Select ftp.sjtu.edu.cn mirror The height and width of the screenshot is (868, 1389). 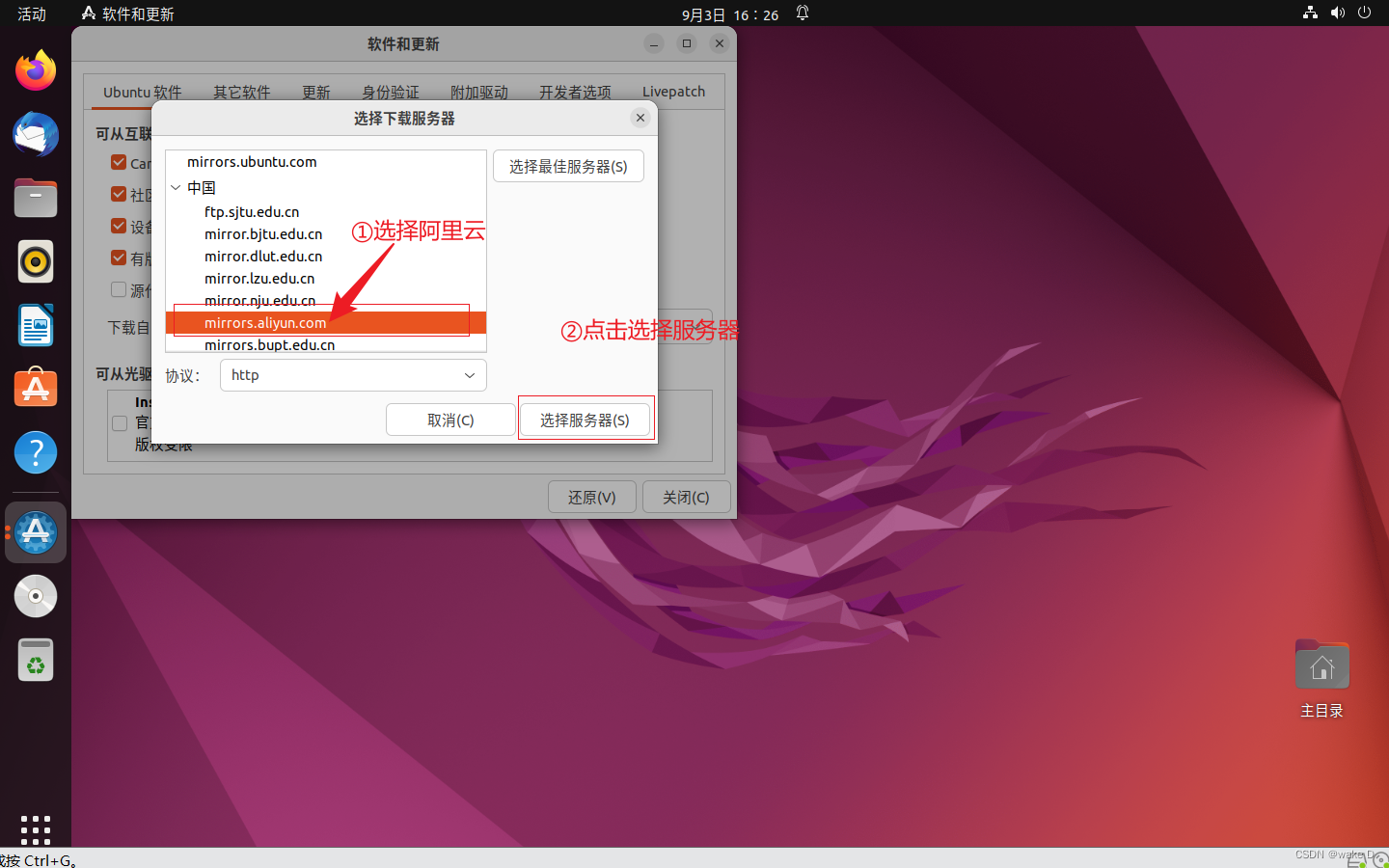(x=326, y=212)
